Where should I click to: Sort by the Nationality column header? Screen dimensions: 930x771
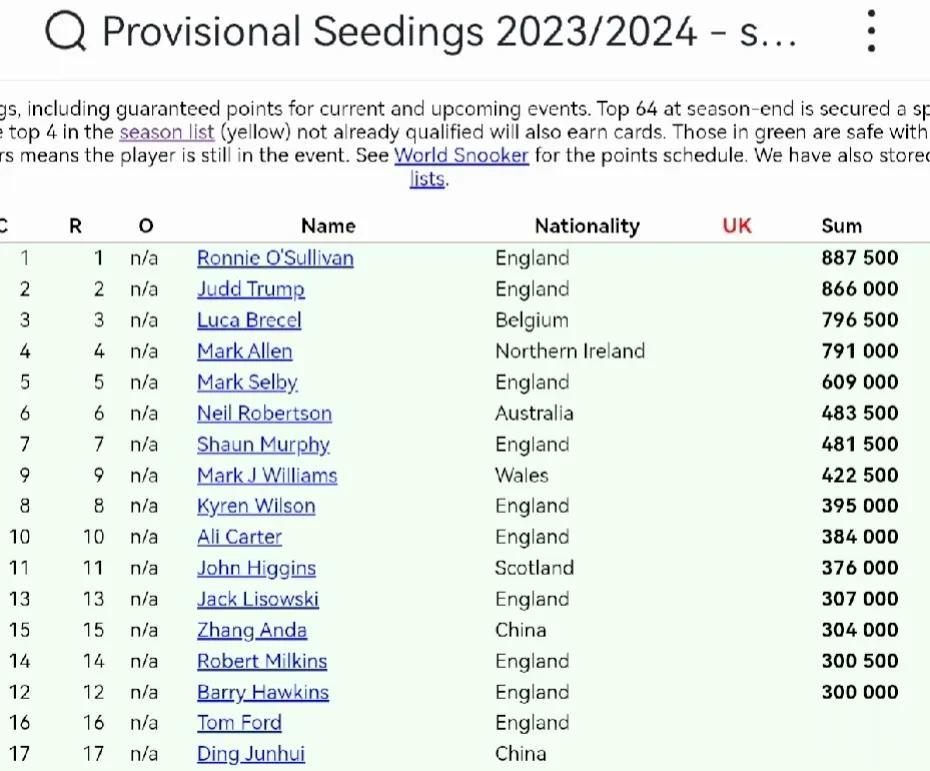[x=587, y=226]
